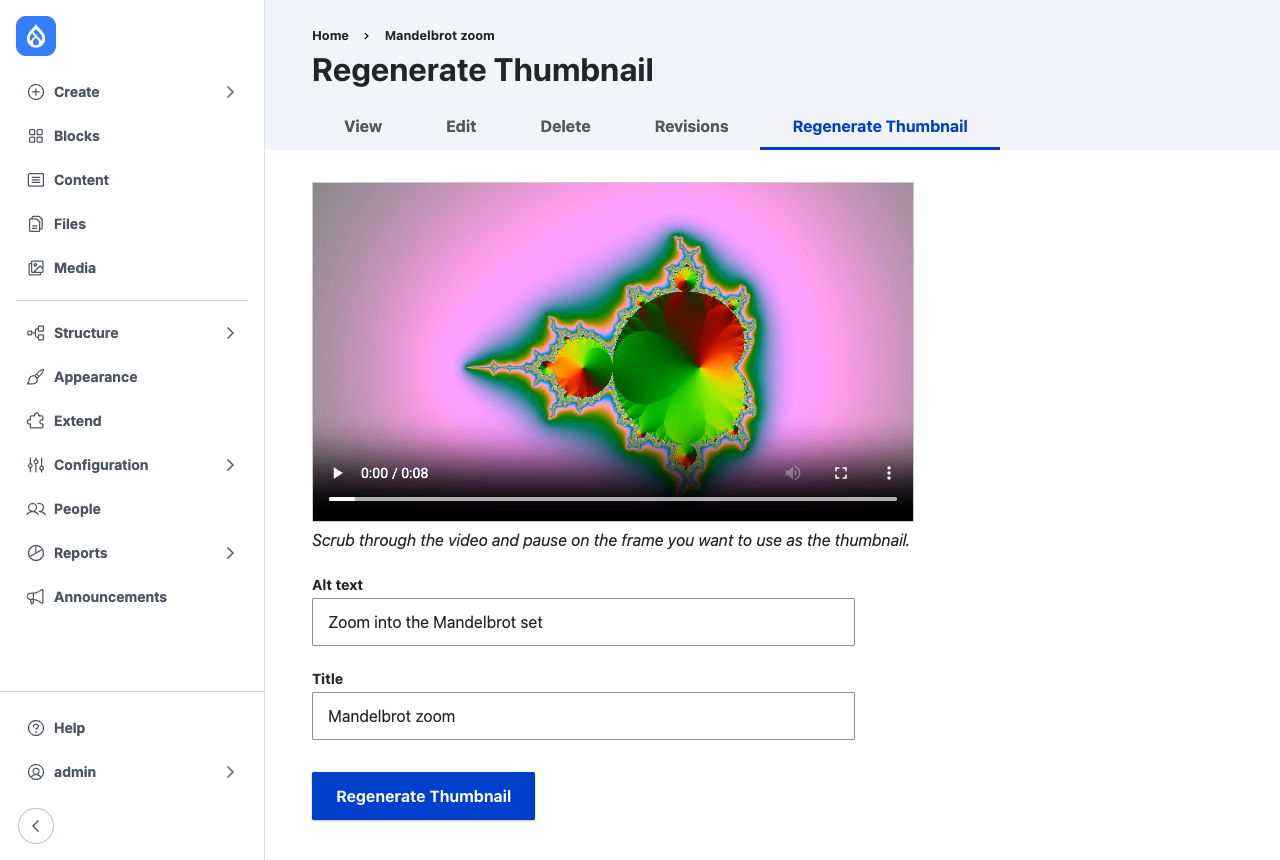Open the video's three-dot options menu

pyautogui.click(x=889, y=473)
